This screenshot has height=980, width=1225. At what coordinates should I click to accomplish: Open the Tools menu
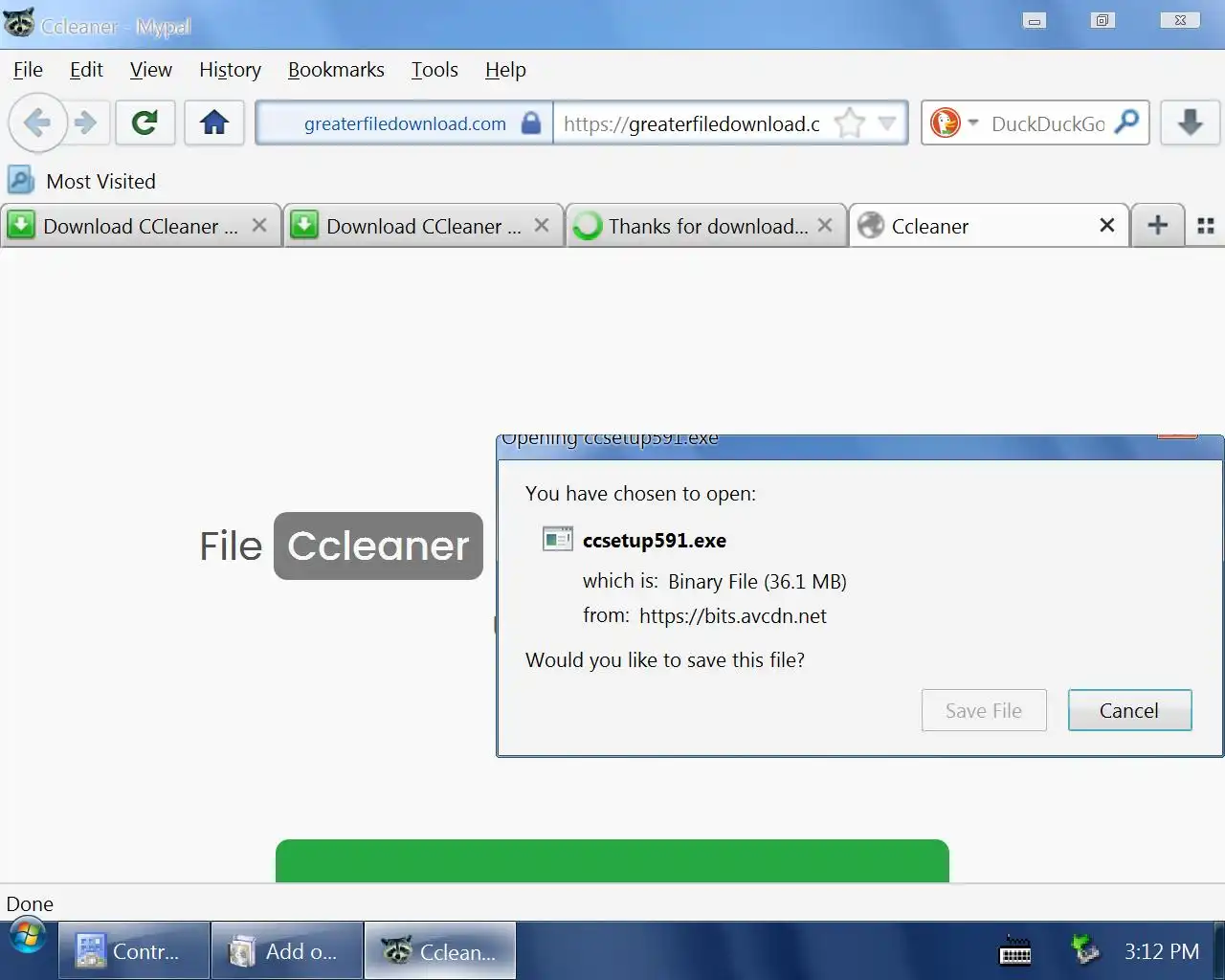pos(434,70)
